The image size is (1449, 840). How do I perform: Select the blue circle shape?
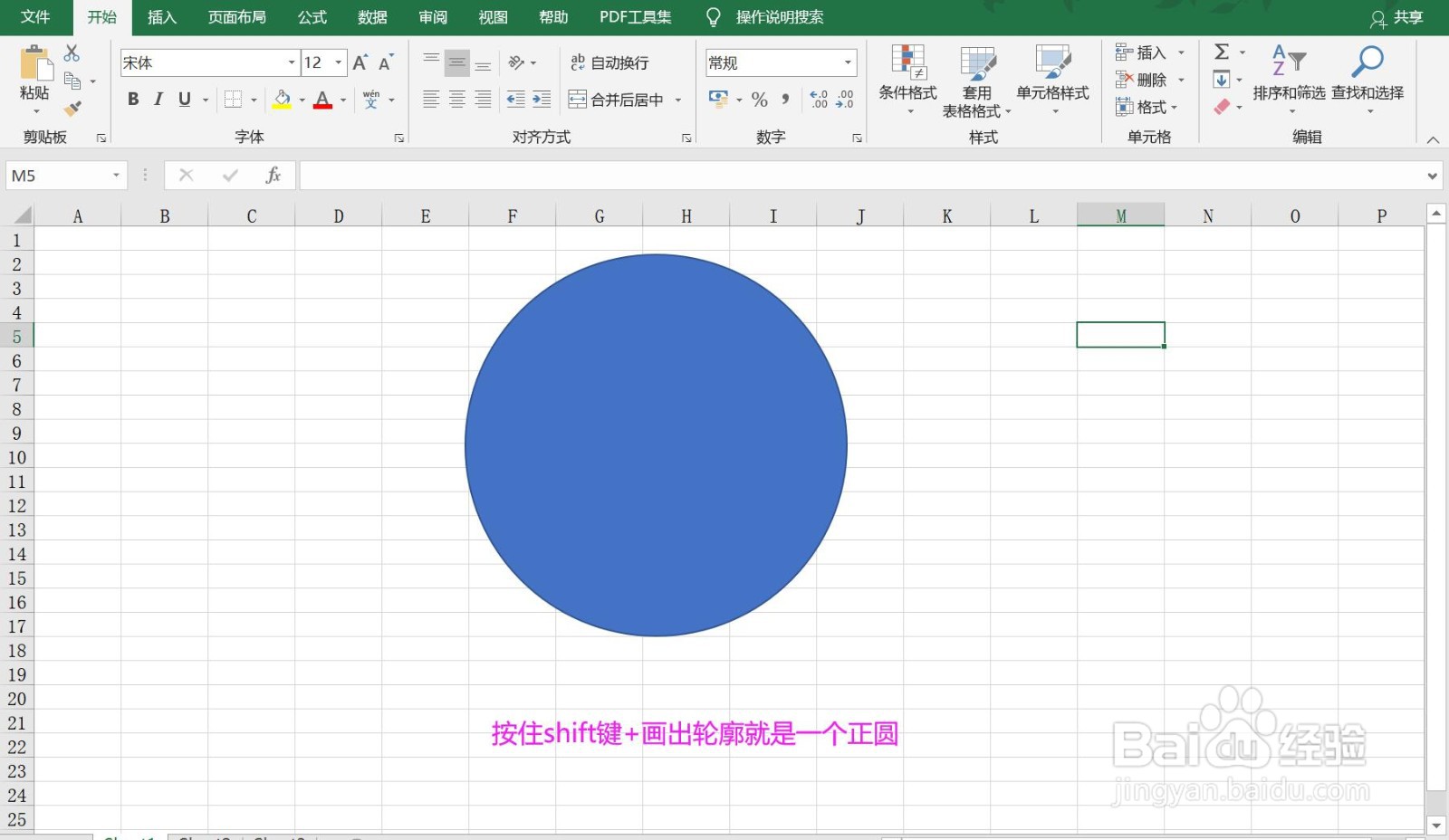coord(657,444)
